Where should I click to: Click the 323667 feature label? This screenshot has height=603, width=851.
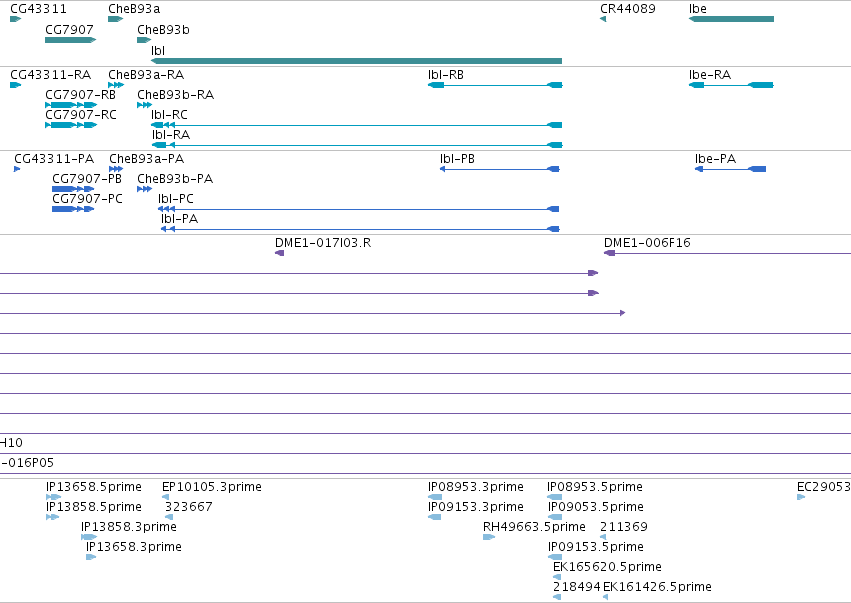188,506
